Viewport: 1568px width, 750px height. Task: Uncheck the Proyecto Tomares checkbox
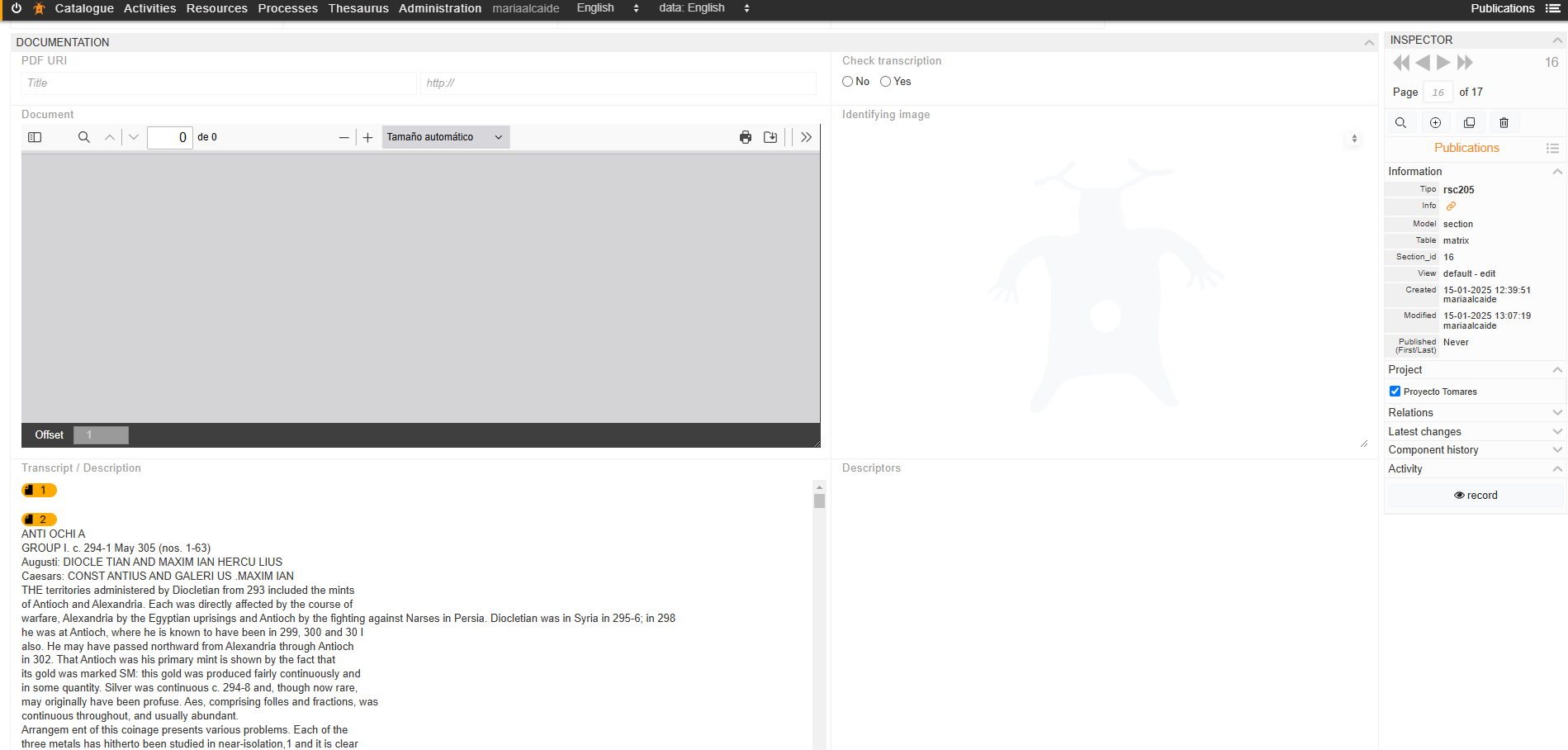click(x=1395, y=392)
